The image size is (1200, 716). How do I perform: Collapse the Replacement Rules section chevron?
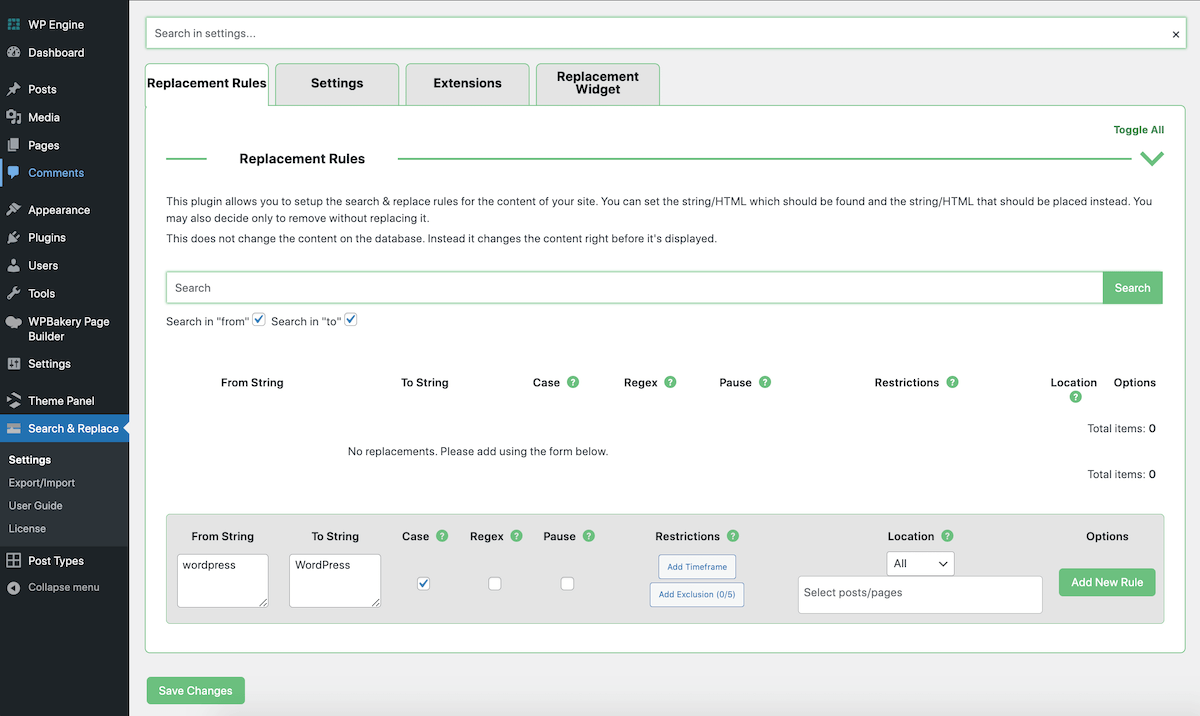[x=1152, y=158]
